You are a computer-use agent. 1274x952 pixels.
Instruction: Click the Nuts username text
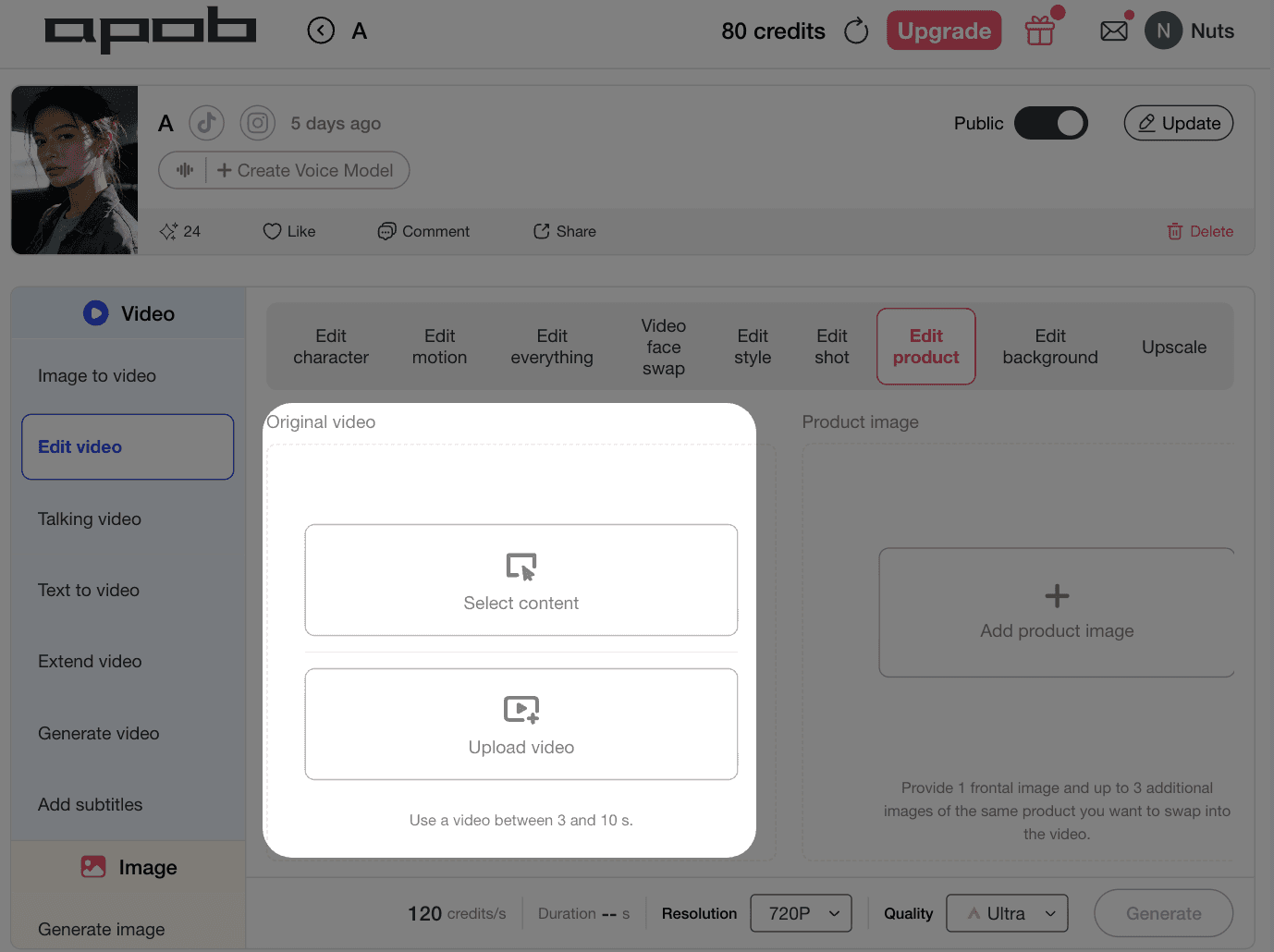[x=1212, y=31]
